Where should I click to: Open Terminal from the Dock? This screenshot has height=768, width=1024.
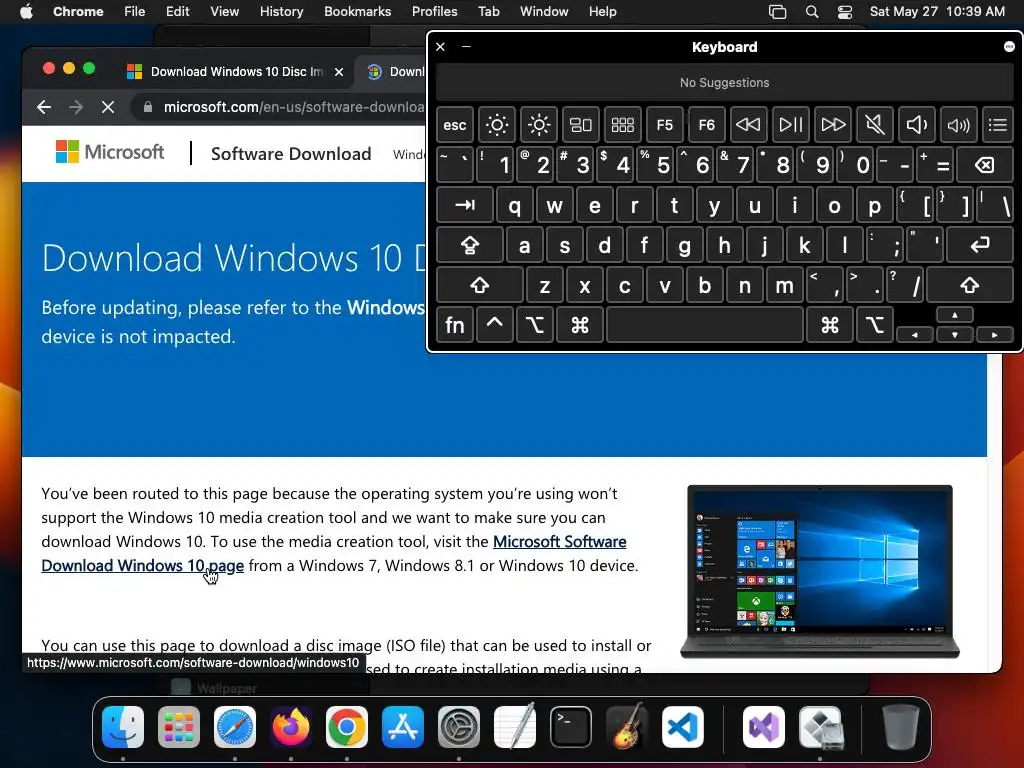pyautogui.click(x=571, y=727)
